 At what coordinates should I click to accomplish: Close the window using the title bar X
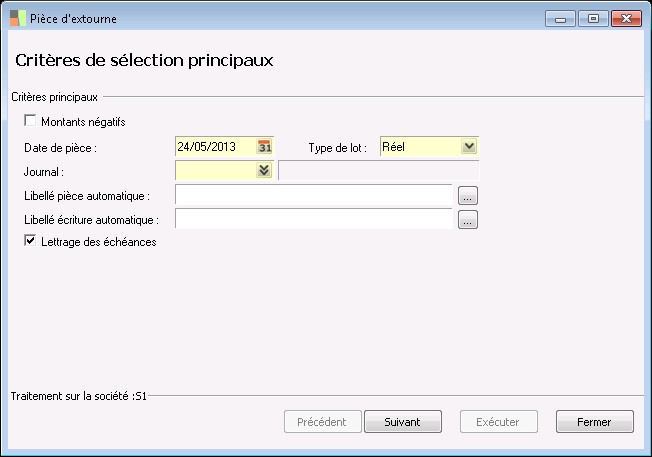[626, 18]
